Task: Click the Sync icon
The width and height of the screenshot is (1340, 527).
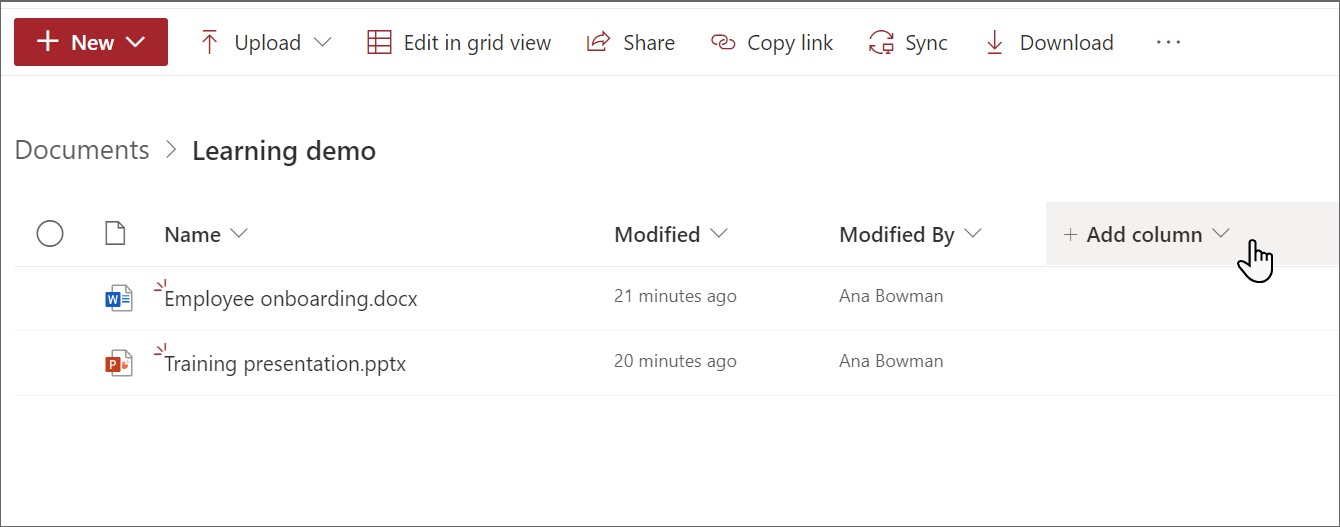Action: [881, 42]
